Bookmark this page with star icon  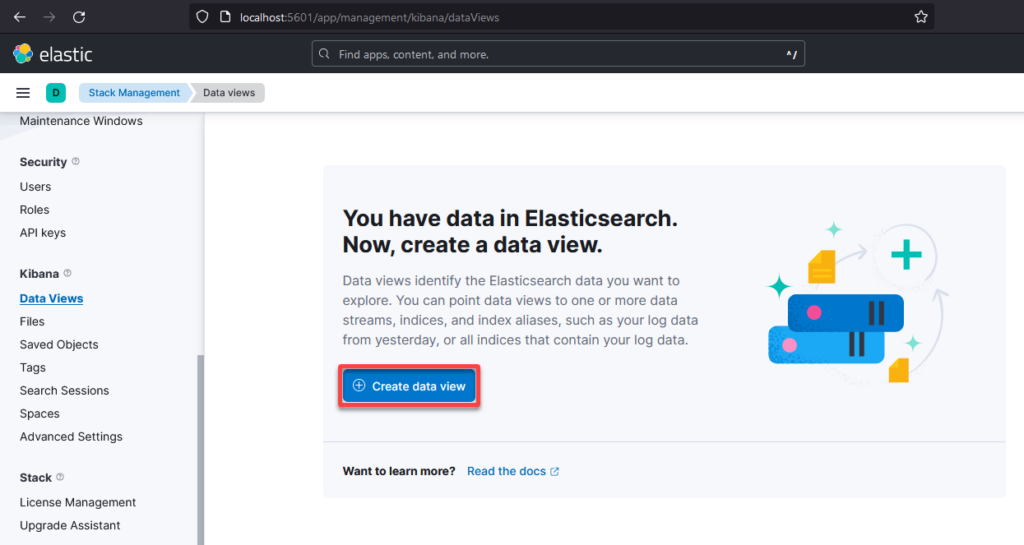pyautogui.click(x=920, y=17)
